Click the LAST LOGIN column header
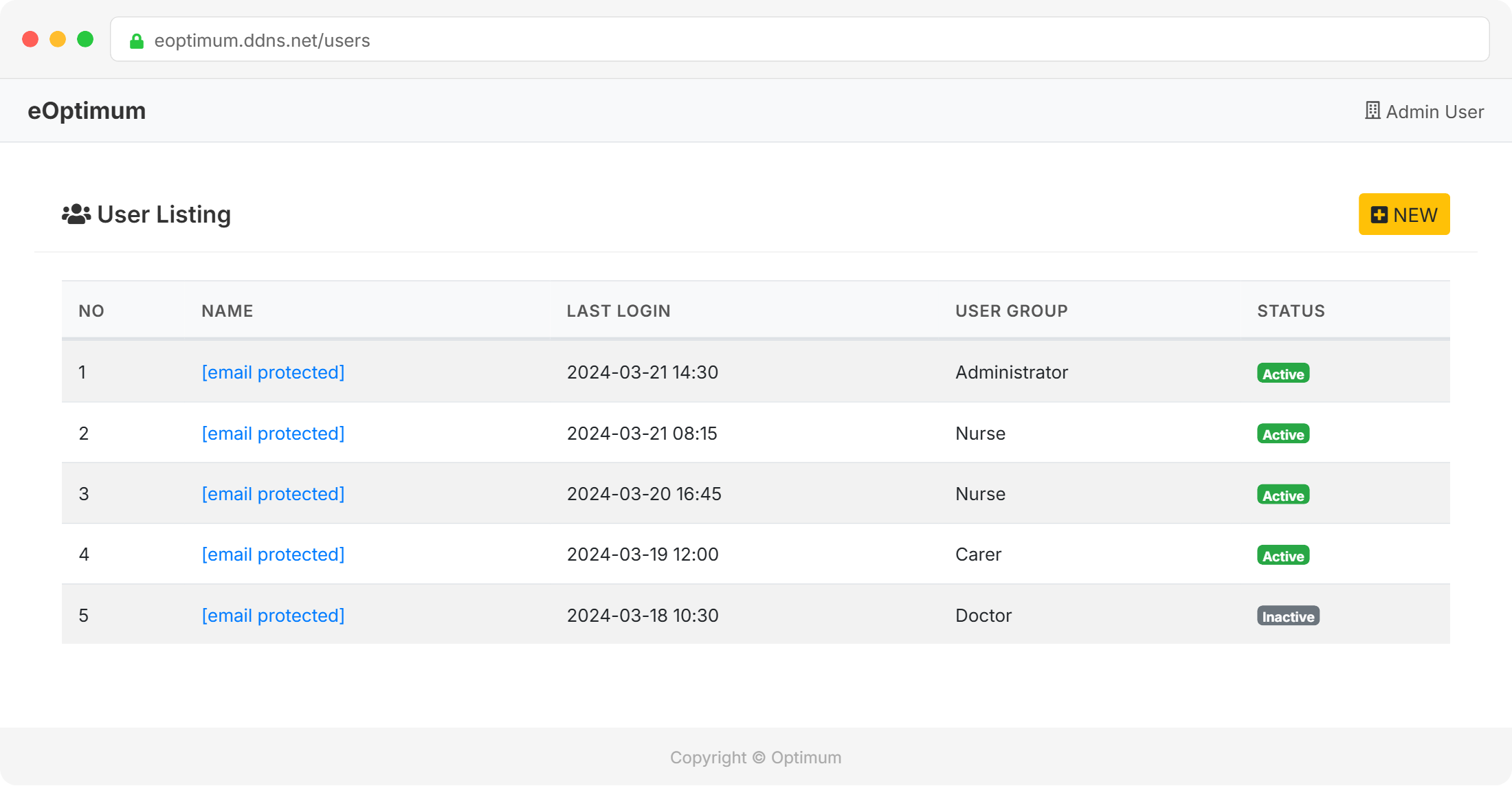 (618, 311)
